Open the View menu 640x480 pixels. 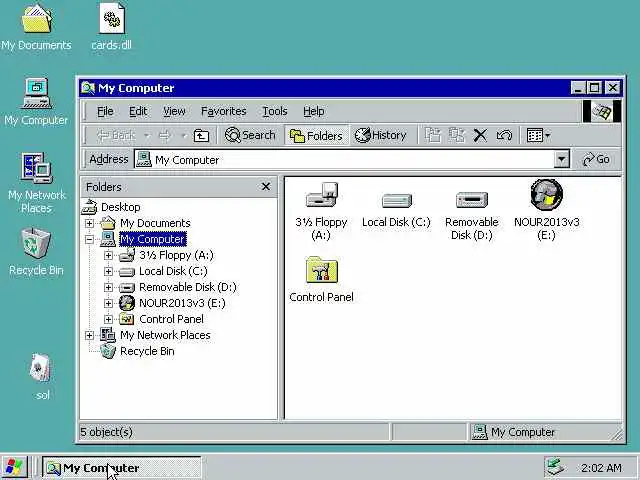pyautogui.click(x=174, y=111)
